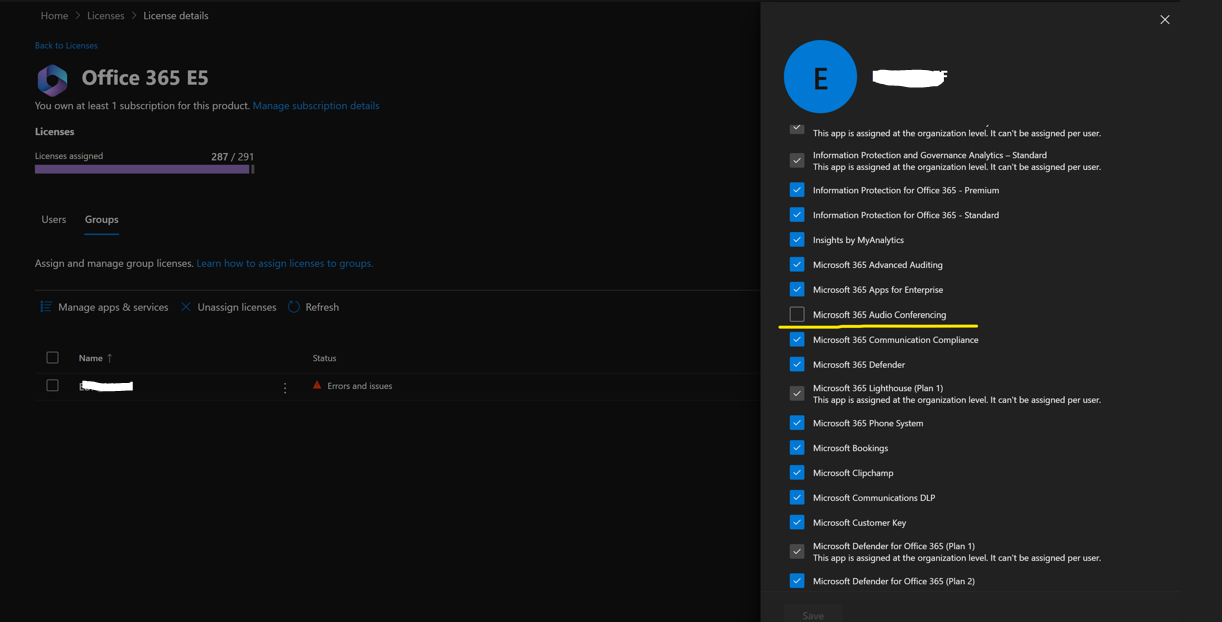
Task: Uncheck Microsoft 365 Phone System
Action: (797, 422)
